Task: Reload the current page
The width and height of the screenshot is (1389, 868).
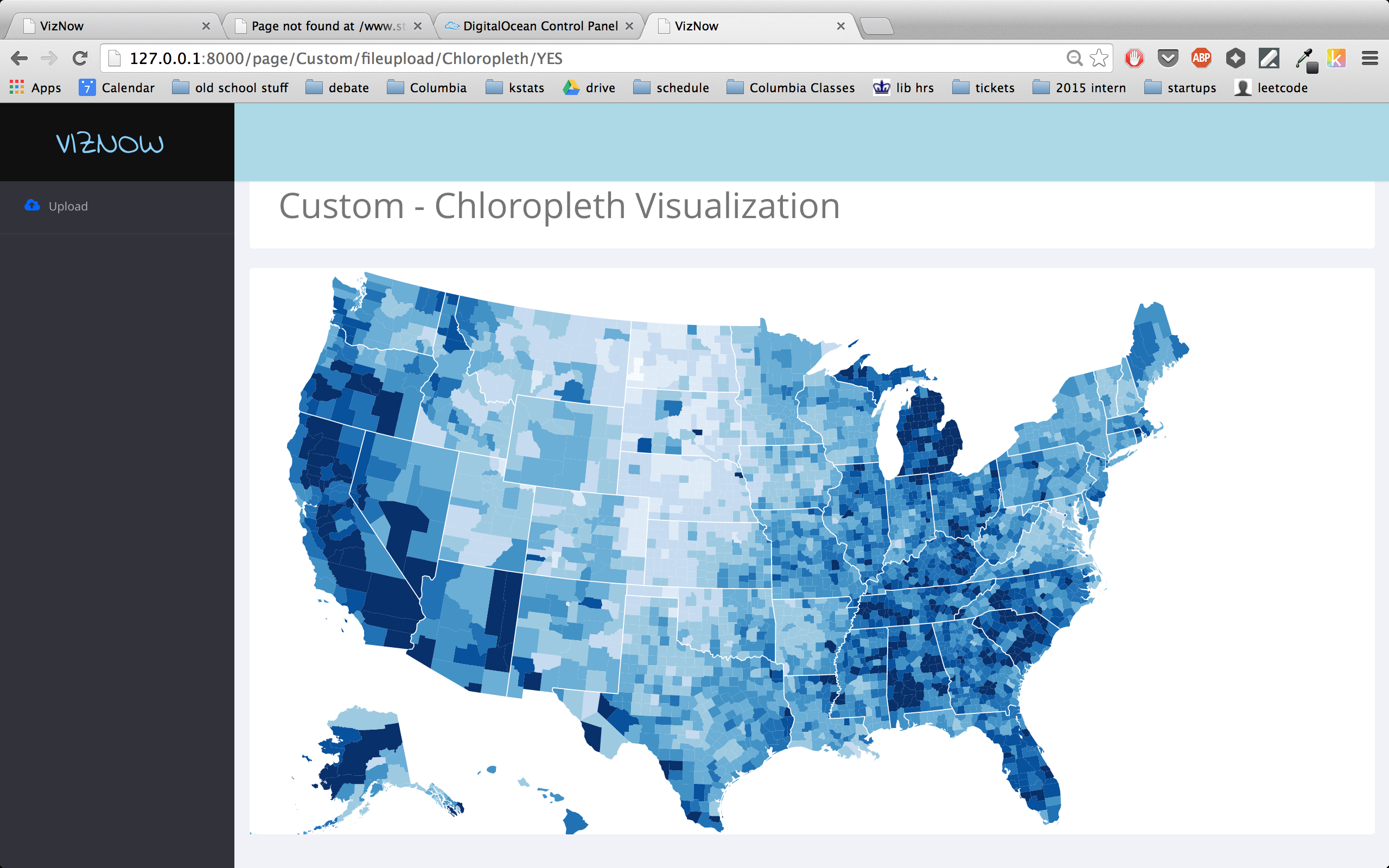Action: (x=80, y=58)
